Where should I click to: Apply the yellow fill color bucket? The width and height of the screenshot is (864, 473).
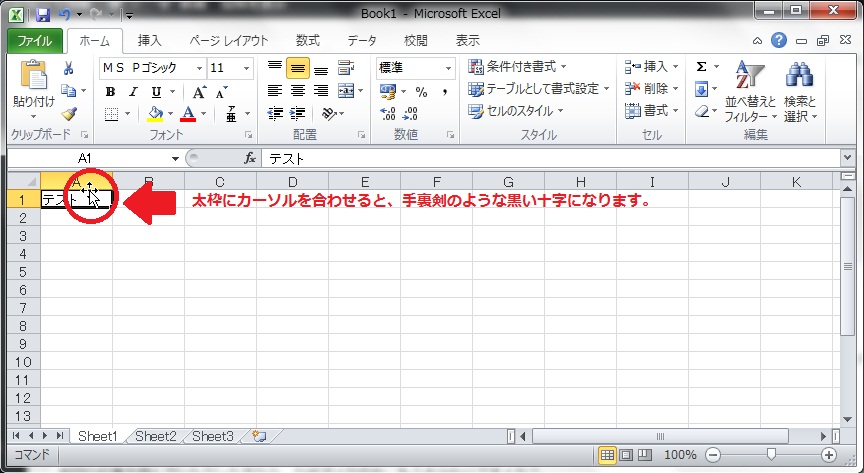(155, 114)
